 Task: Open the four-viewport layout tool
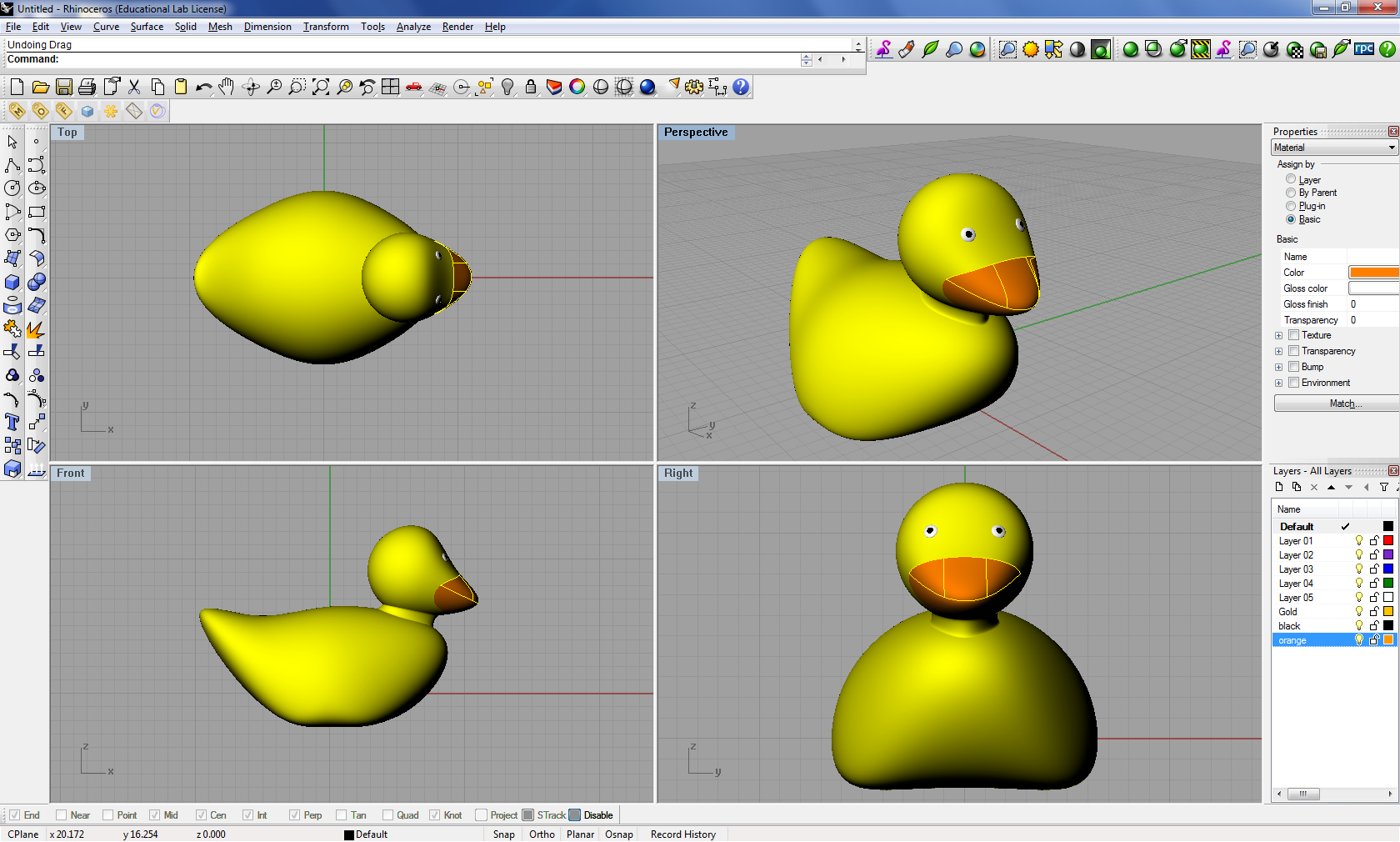pyautogui.click(x=390, y=87)
